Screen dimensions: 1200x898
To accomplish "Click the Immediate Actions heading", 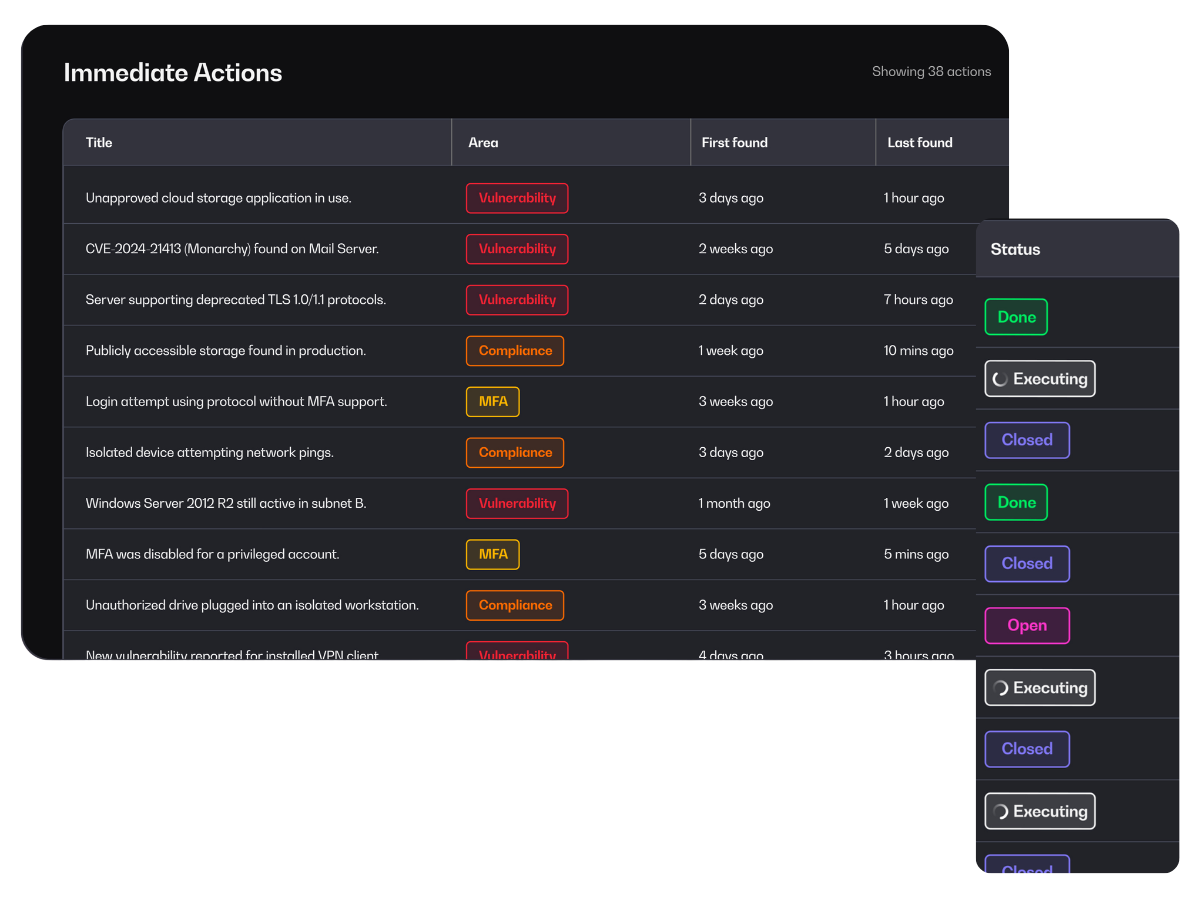I will (173, 72).
